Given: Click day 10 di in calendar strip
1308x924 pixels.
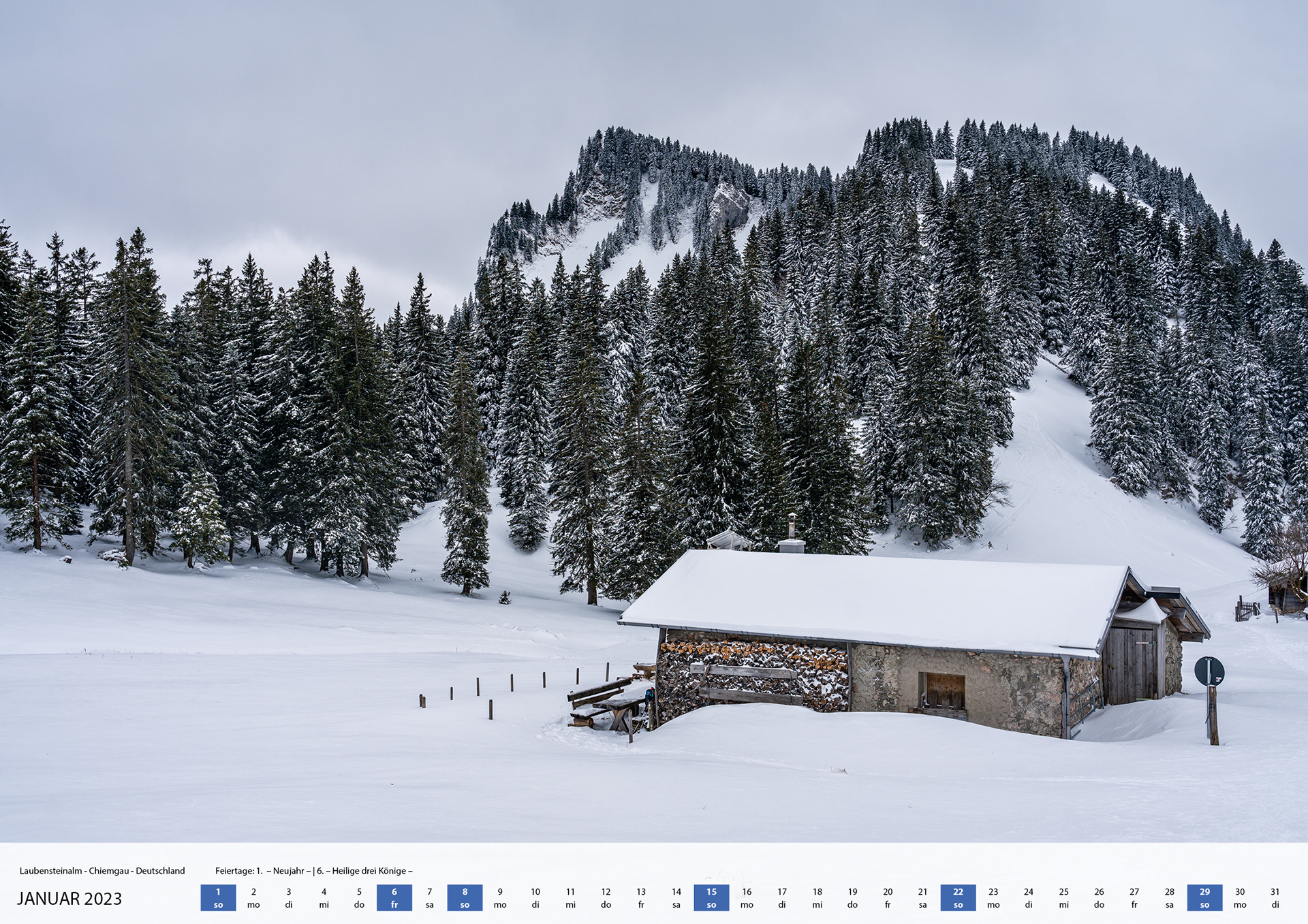Looking at the screenshot, I should [x=535, y=897].
